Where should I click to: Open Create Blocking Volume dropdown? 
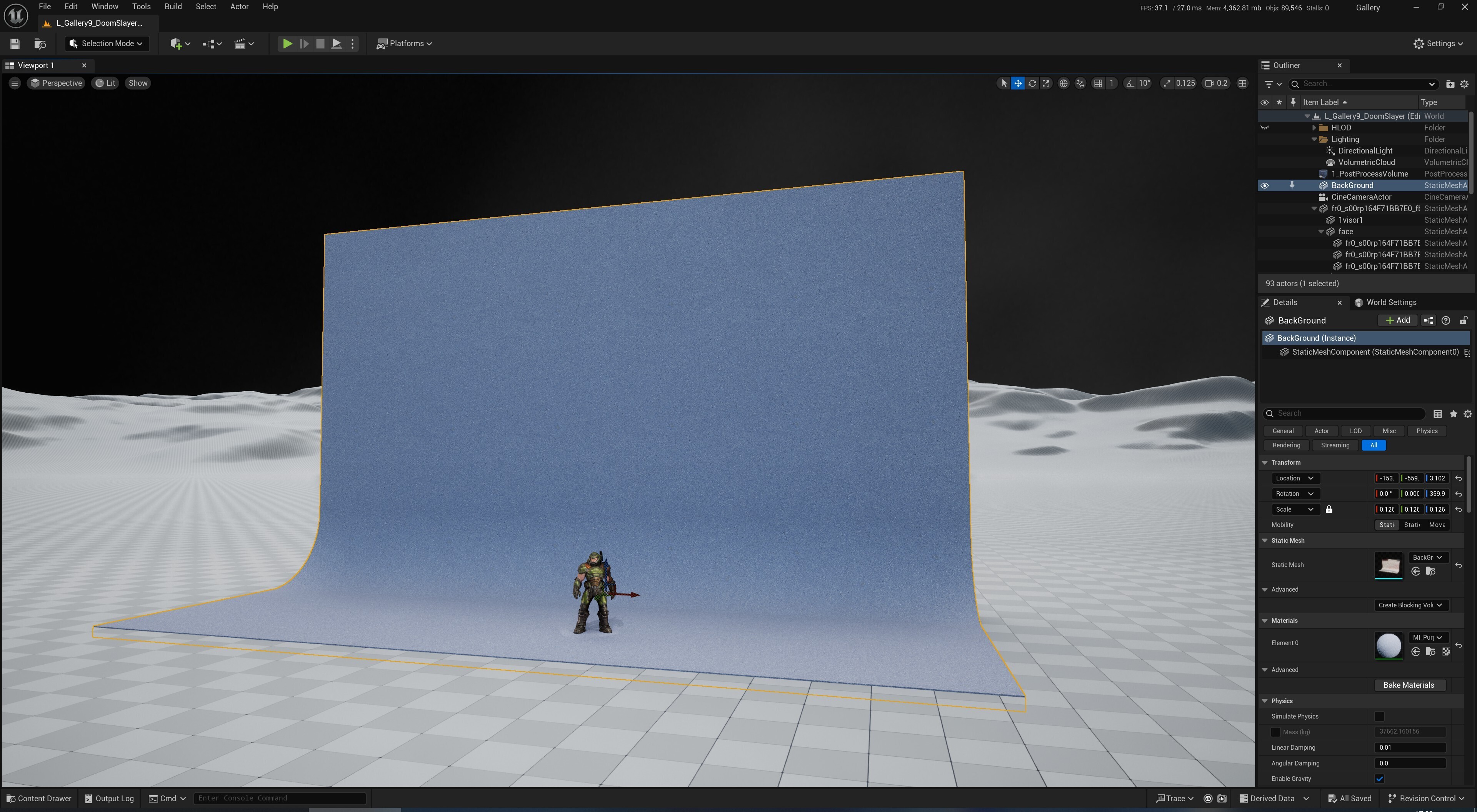pyautogui.click(x=1410, y=605)
